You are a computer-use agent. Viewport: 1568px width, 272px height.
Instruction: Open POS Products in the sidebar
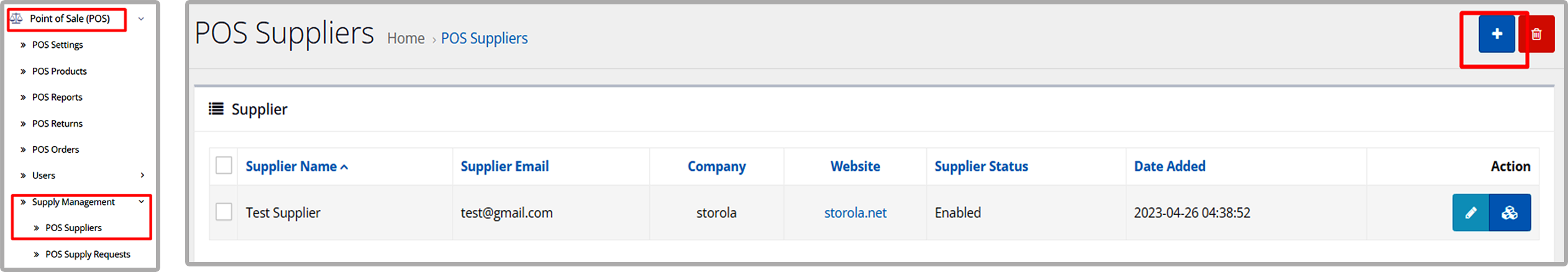[60, 71]
